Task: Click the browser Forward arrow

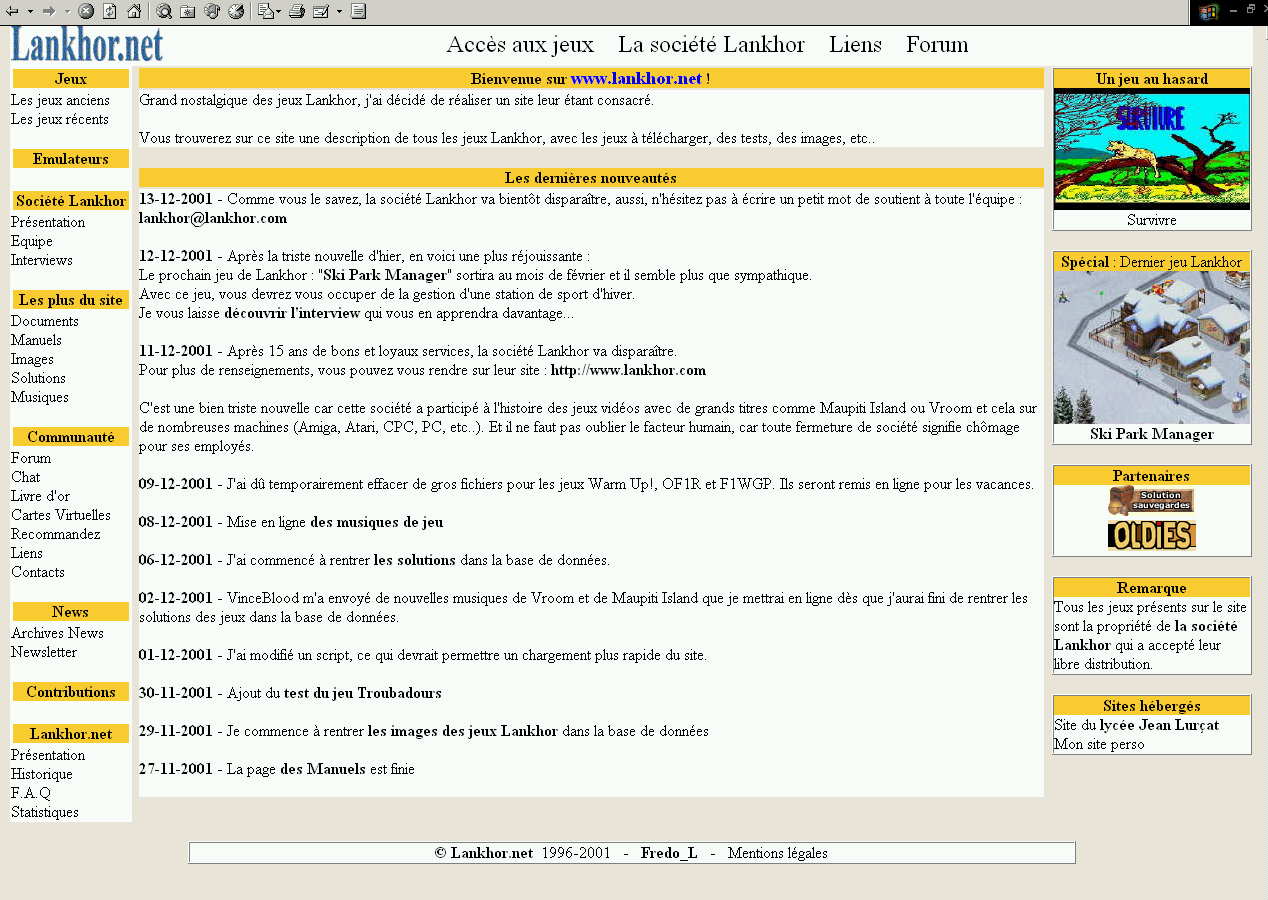Action: click(48, 12)
